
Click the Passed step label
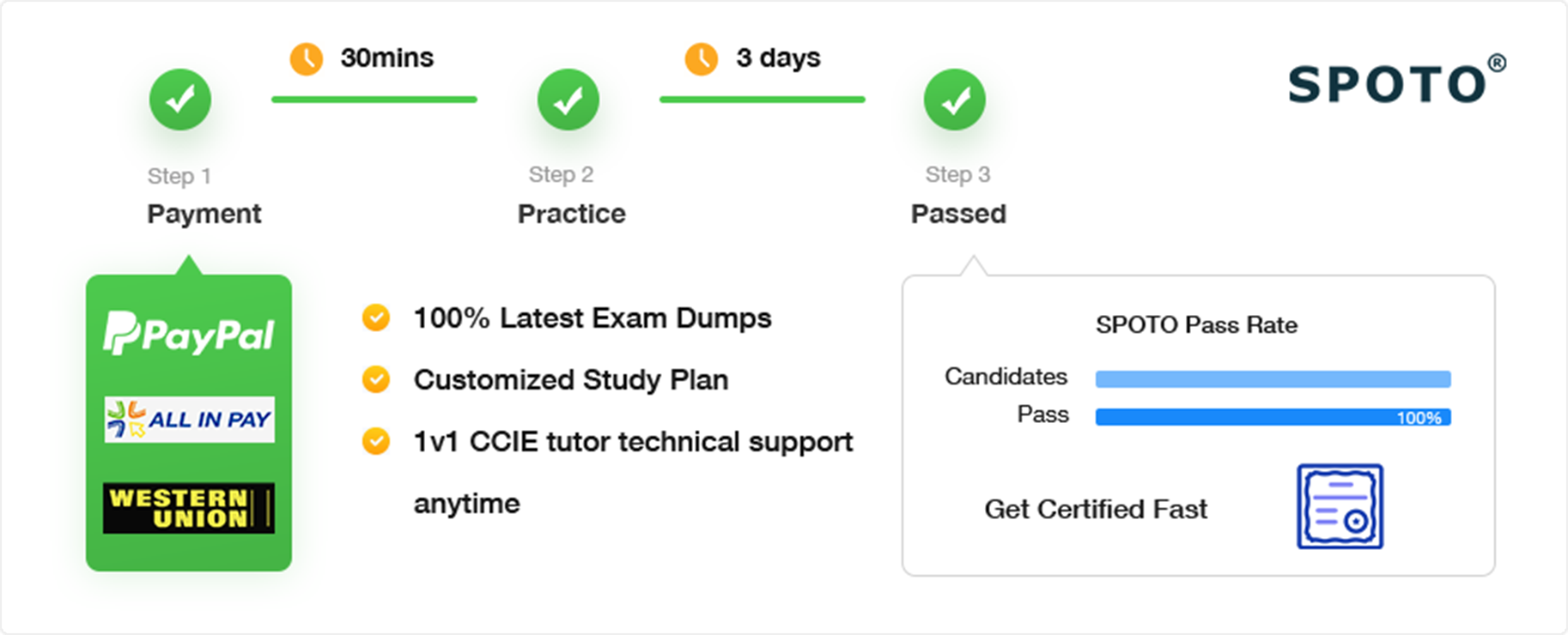(x=958, y=214)
